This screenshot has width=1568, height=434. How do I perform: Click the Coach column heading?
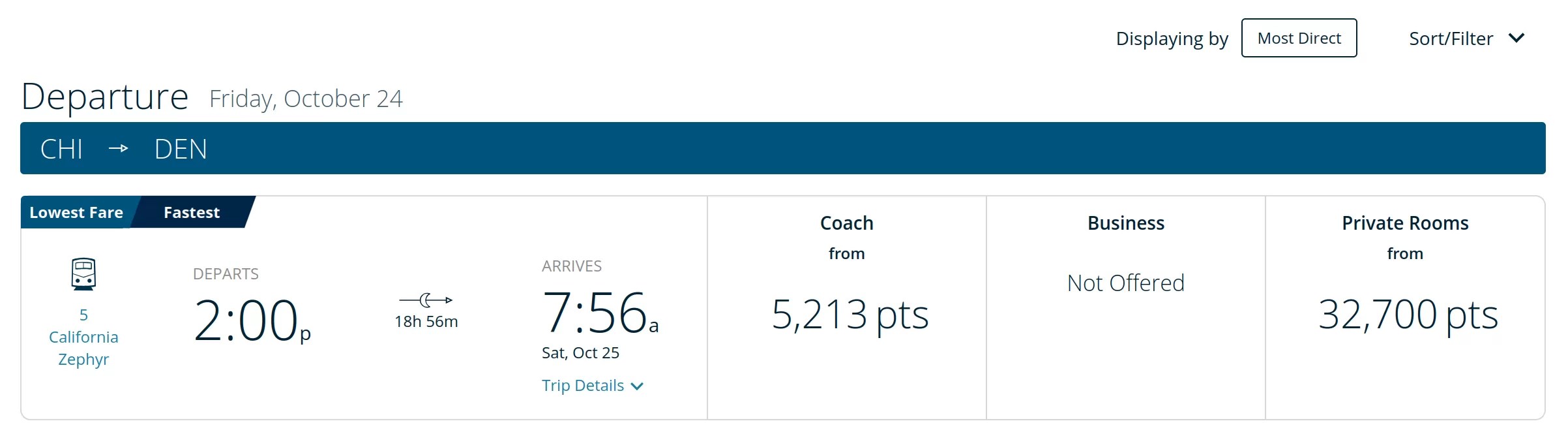847,223
